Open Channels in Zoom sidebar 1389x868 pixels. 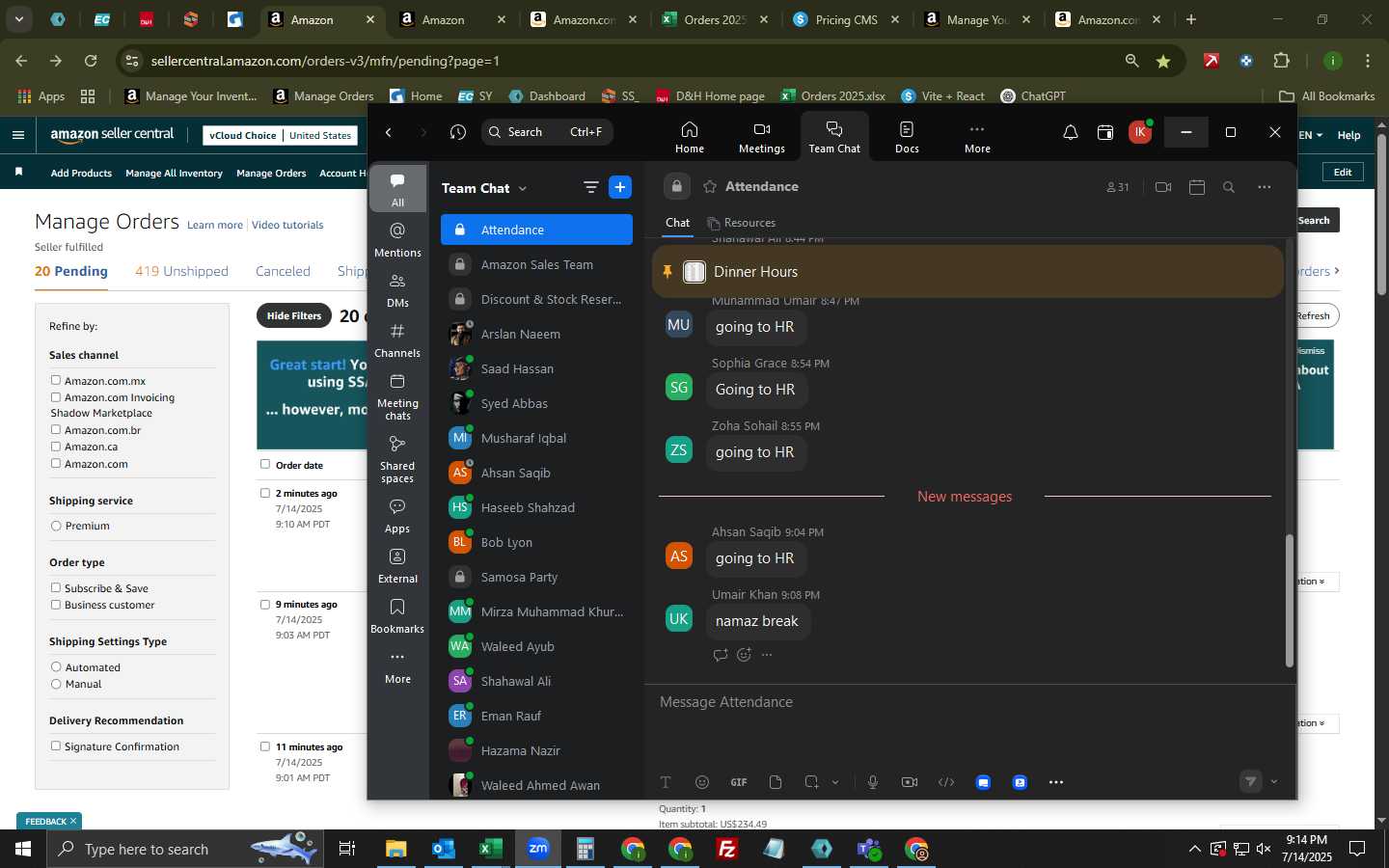click(397, 339)
